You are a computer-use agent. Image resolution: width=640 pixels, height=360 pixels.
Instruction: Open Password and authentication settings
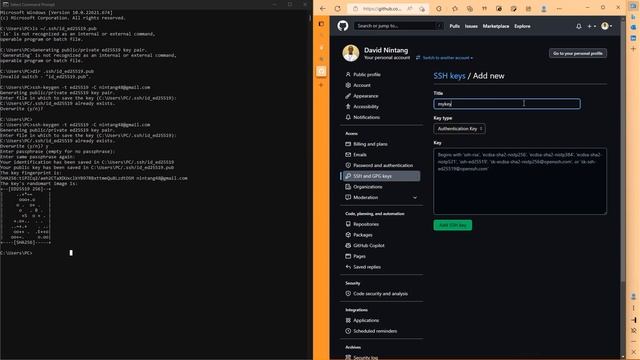point(382,165)
